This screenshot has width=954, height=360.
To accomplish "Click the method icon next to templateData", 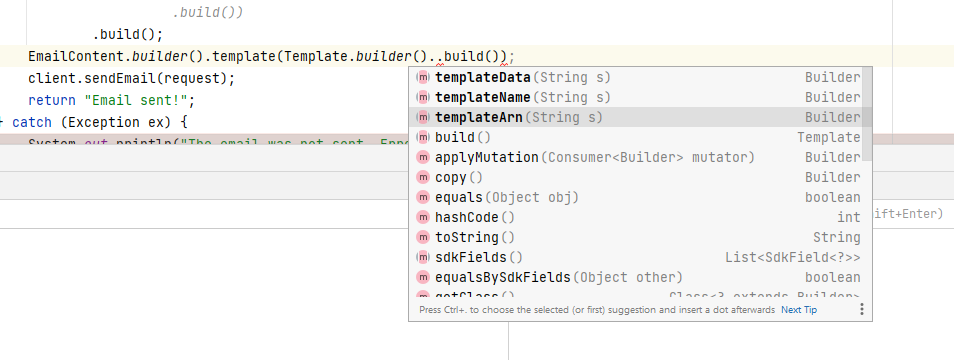I will point(422,77).
